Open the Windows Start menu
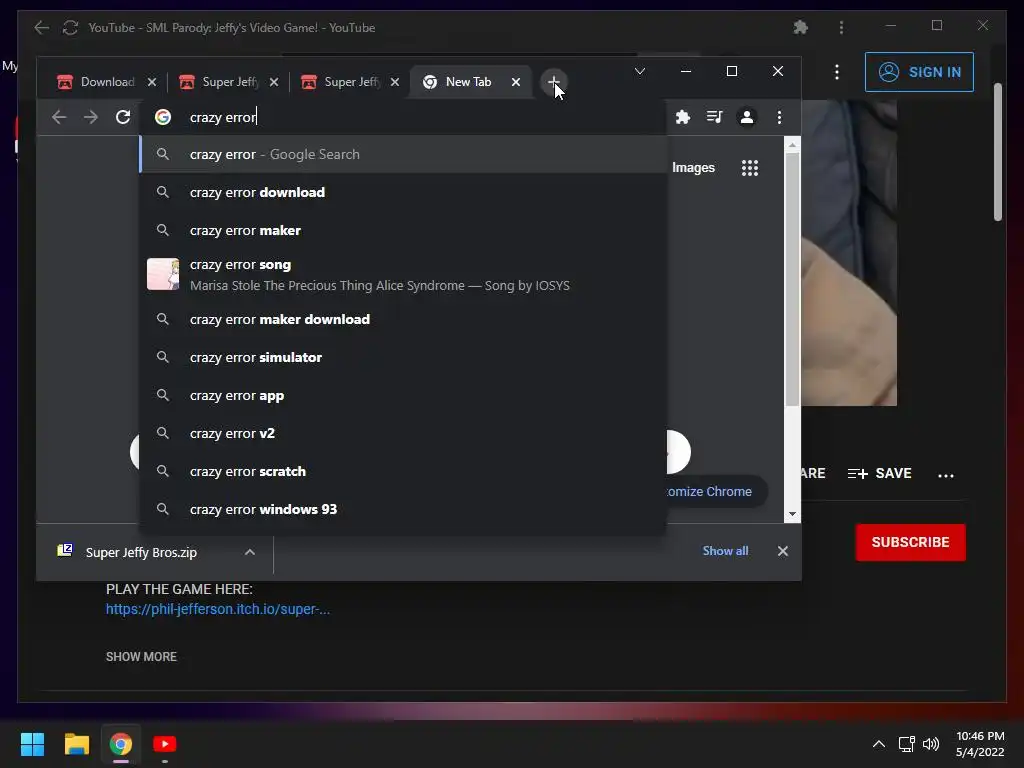The width and height of the screenshot is (1024, 768). (32, 744)
